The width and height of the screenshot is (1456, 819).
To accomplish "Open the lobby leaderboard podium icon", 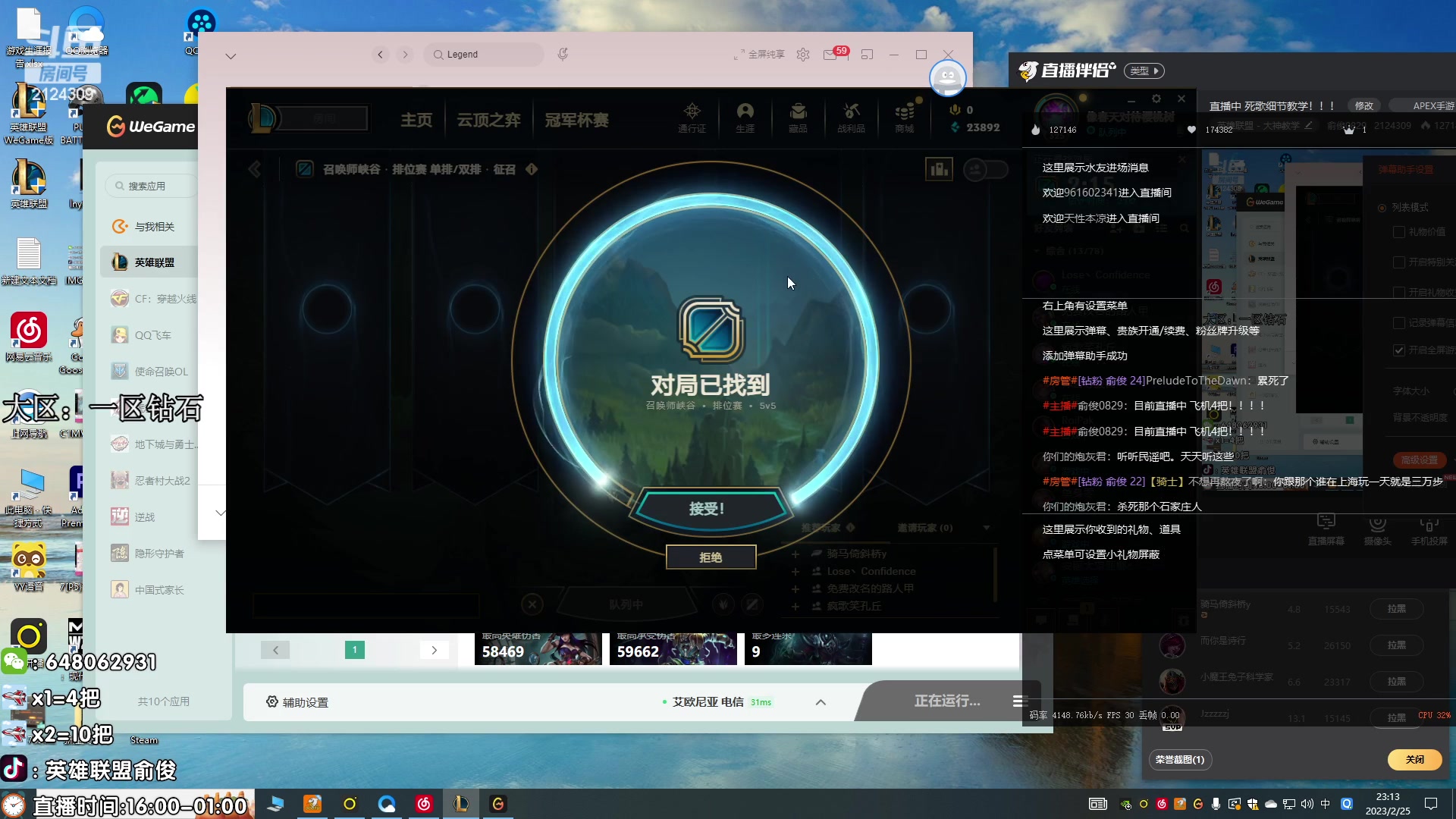I will click(939, 169).
